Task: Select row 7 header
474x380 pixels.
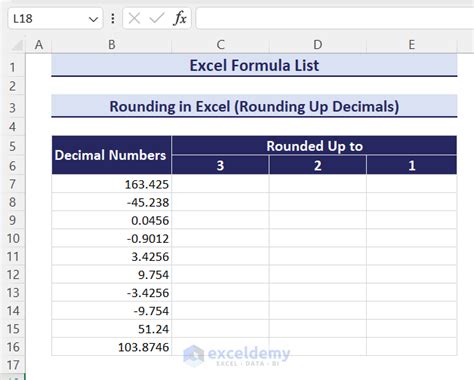Action: pos(13,184)
